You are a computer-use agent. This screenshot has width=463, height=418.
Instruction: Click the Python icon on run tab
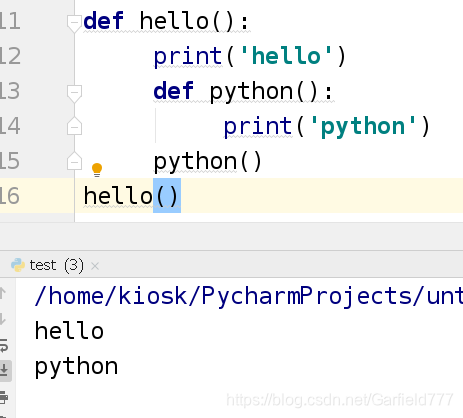click(x=18, y=265)
